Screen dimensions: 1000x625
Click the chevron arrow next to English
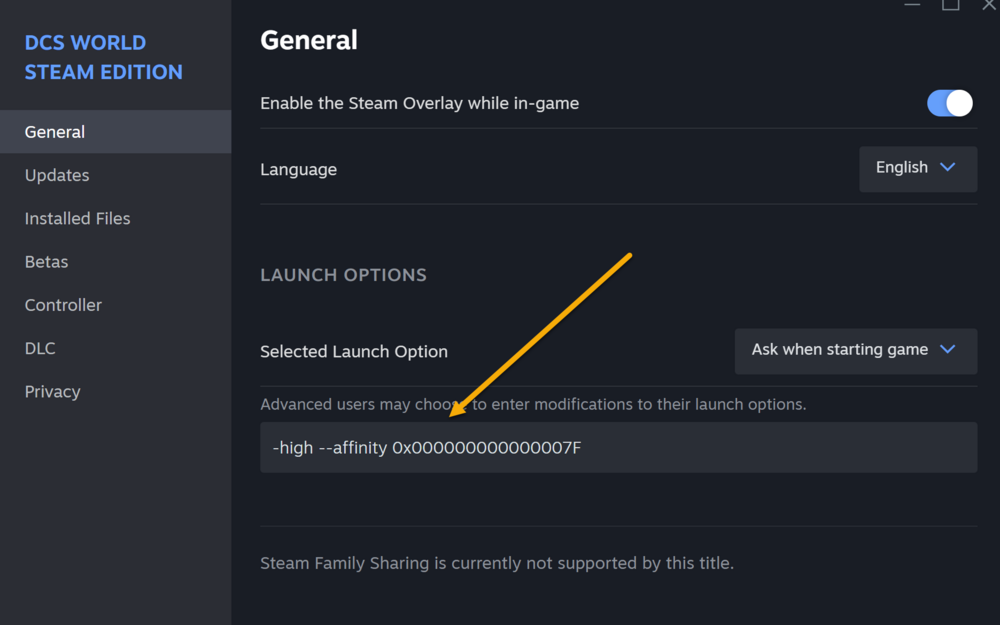point(948,168)
